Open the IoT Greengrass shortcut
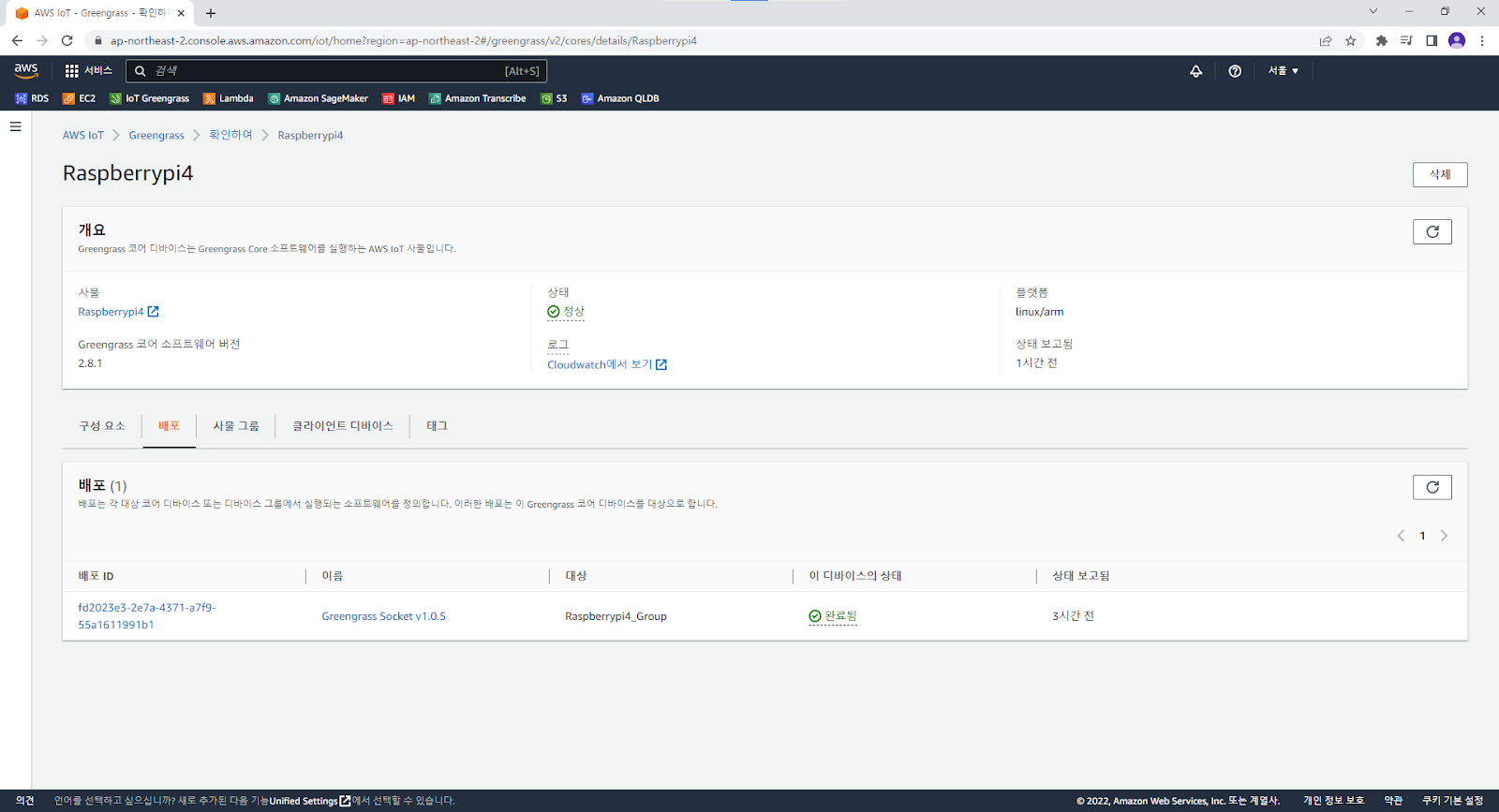The width and height of the screenshot is (1499, 812). click(x=150, y=98)
